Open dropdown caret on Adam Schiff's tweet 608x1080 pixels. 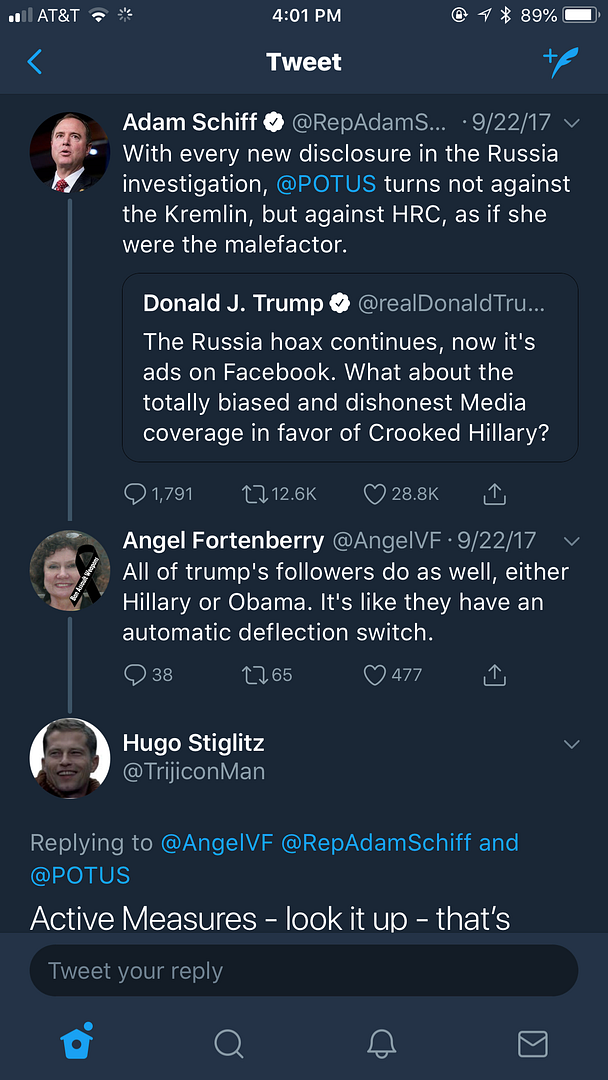[x=572, y=123]
